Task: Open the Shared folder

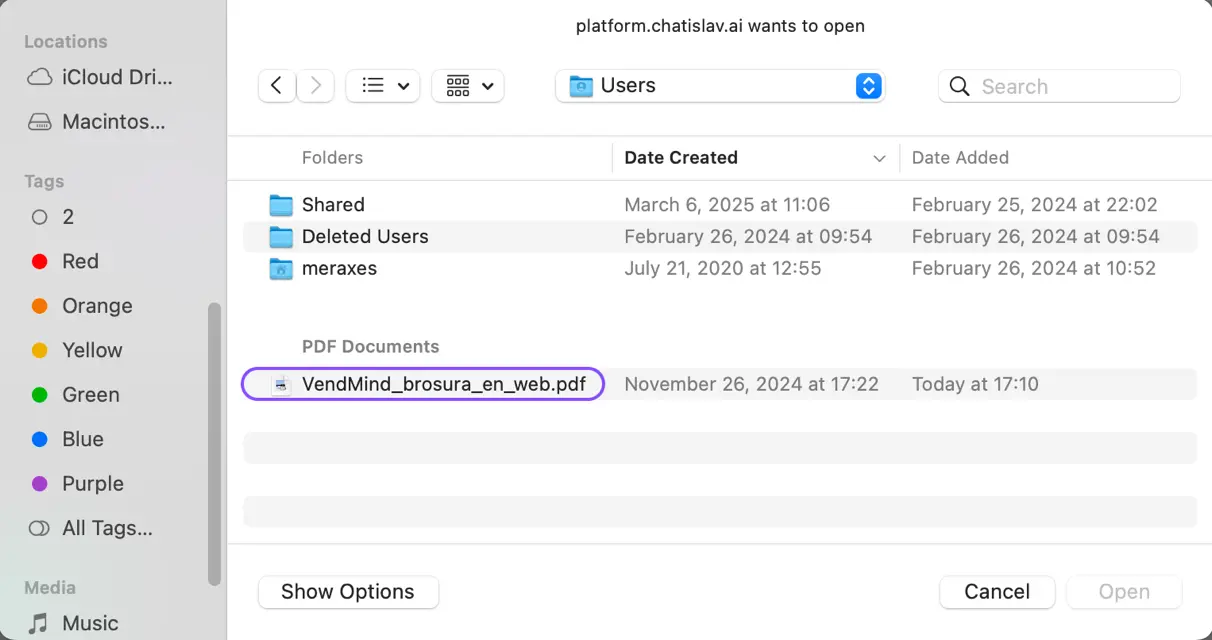Action: click(333, 205)
